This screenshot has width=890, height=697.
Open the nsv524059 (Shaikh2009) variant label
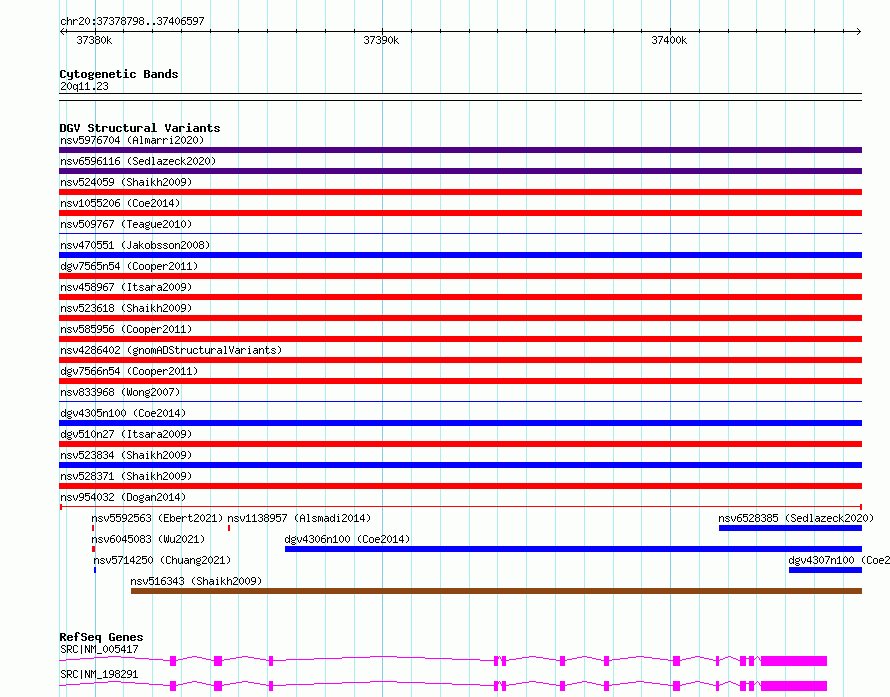click(126, 182)
